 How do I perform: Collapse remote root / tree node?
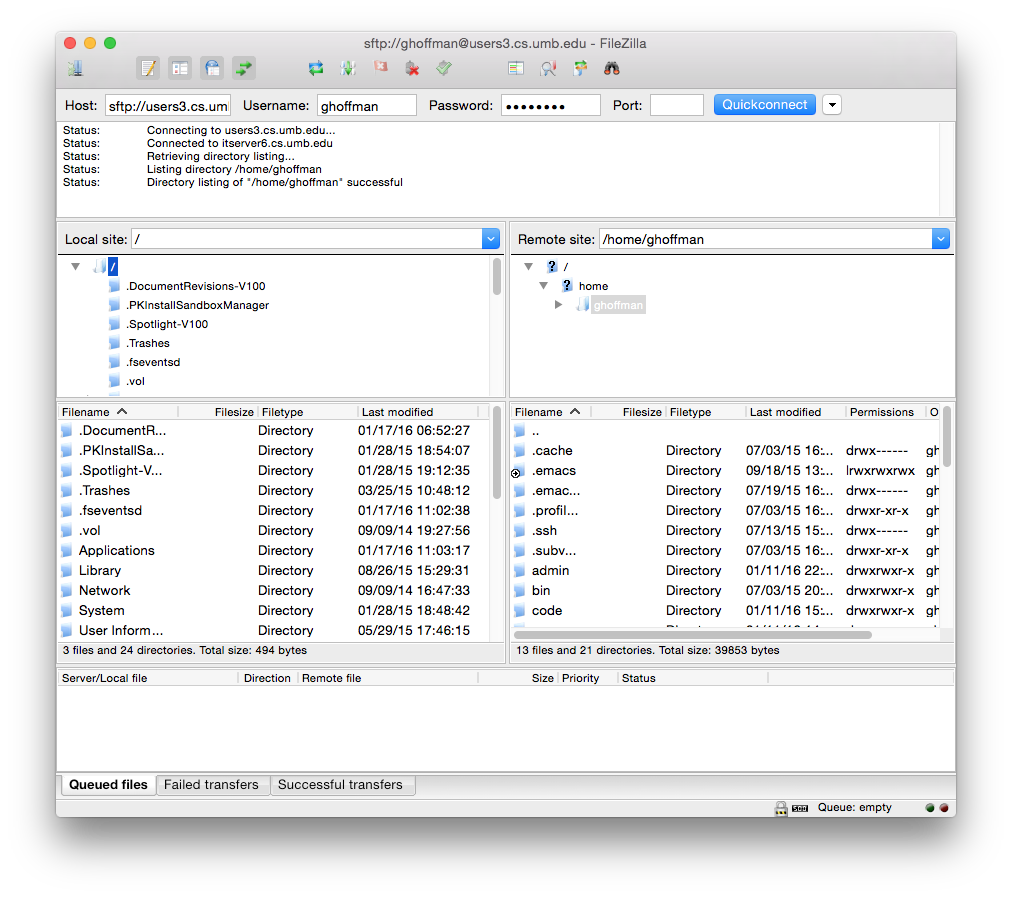[529, 266]
